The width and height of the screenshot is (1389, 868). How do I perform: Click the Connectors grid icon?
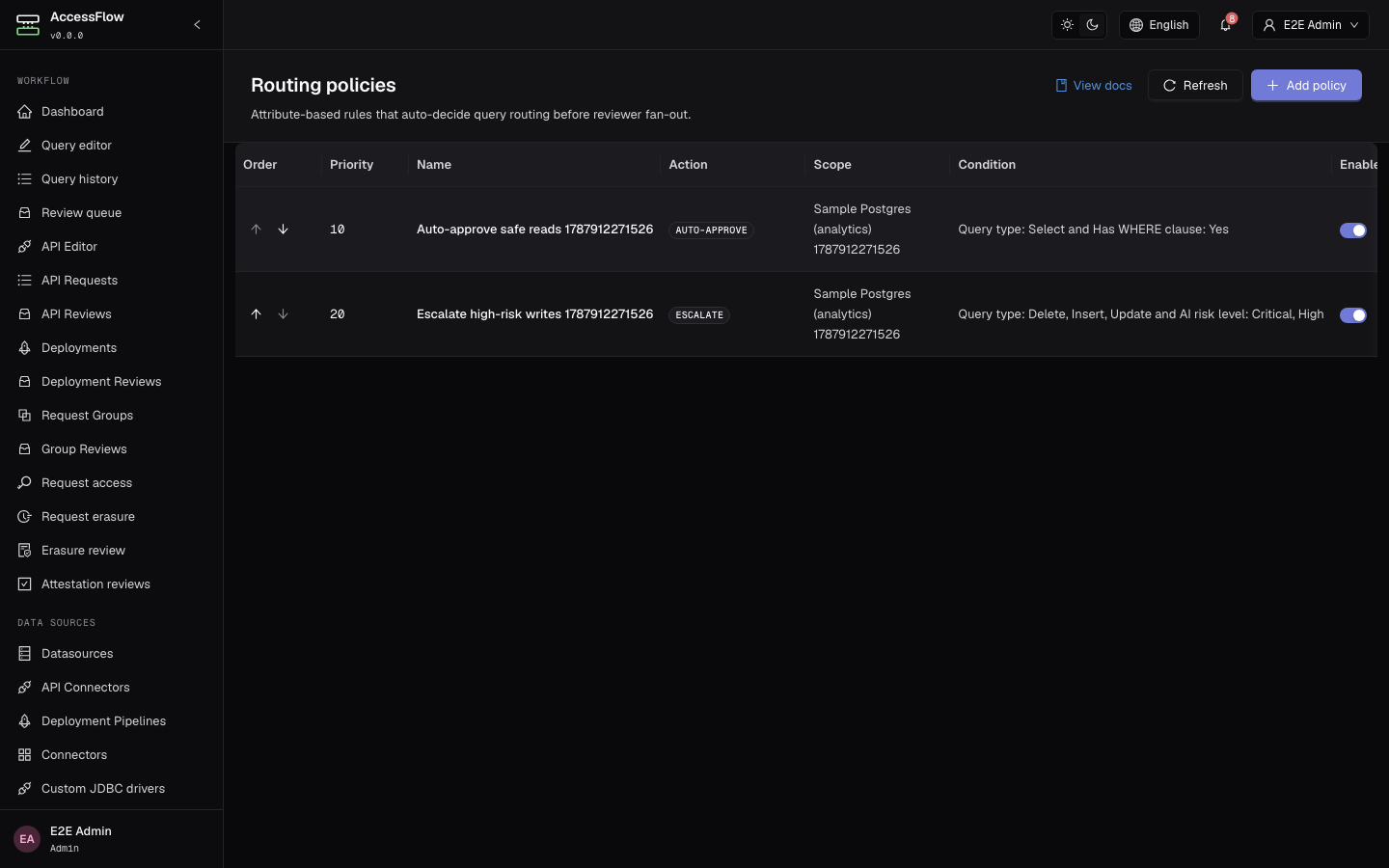[25, 755]
